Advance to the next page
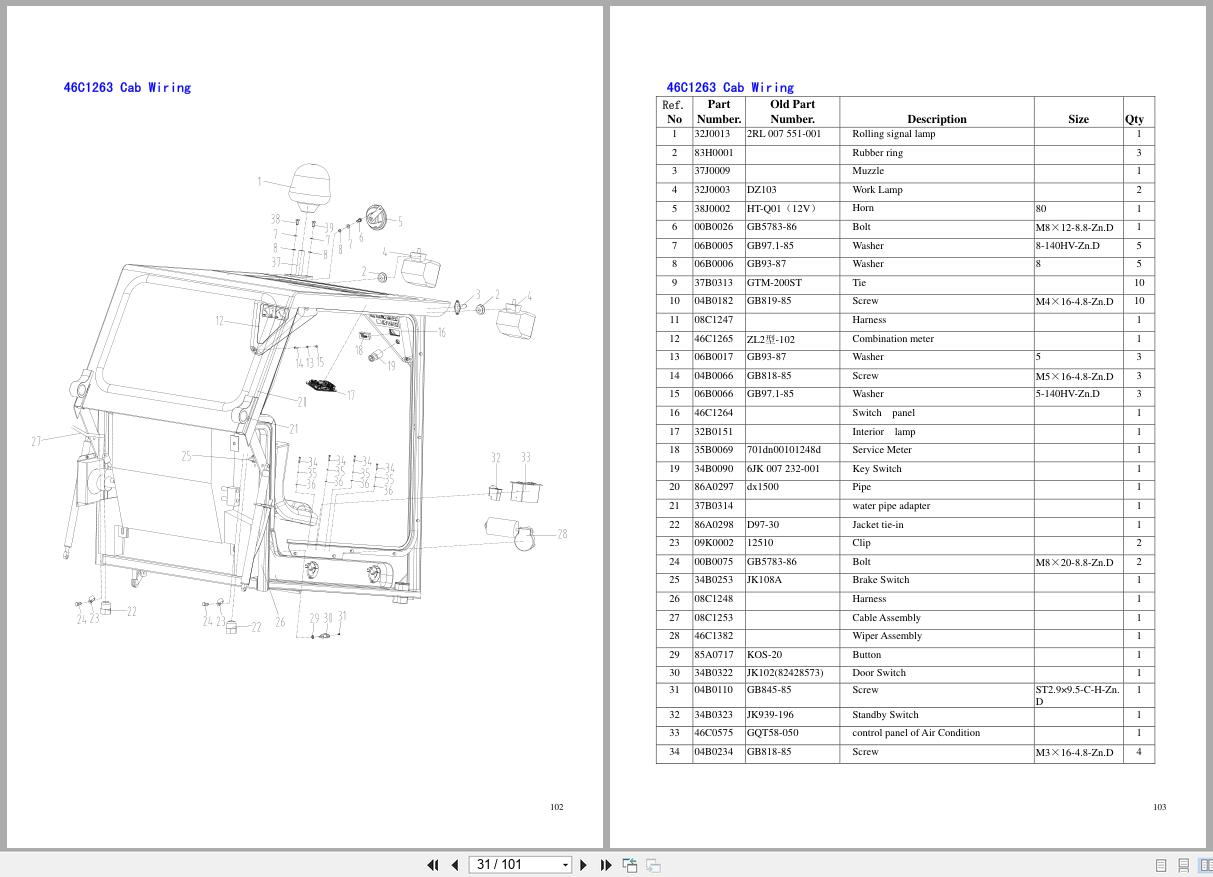This screenshot has width=1213, height=877. (584, 864)
